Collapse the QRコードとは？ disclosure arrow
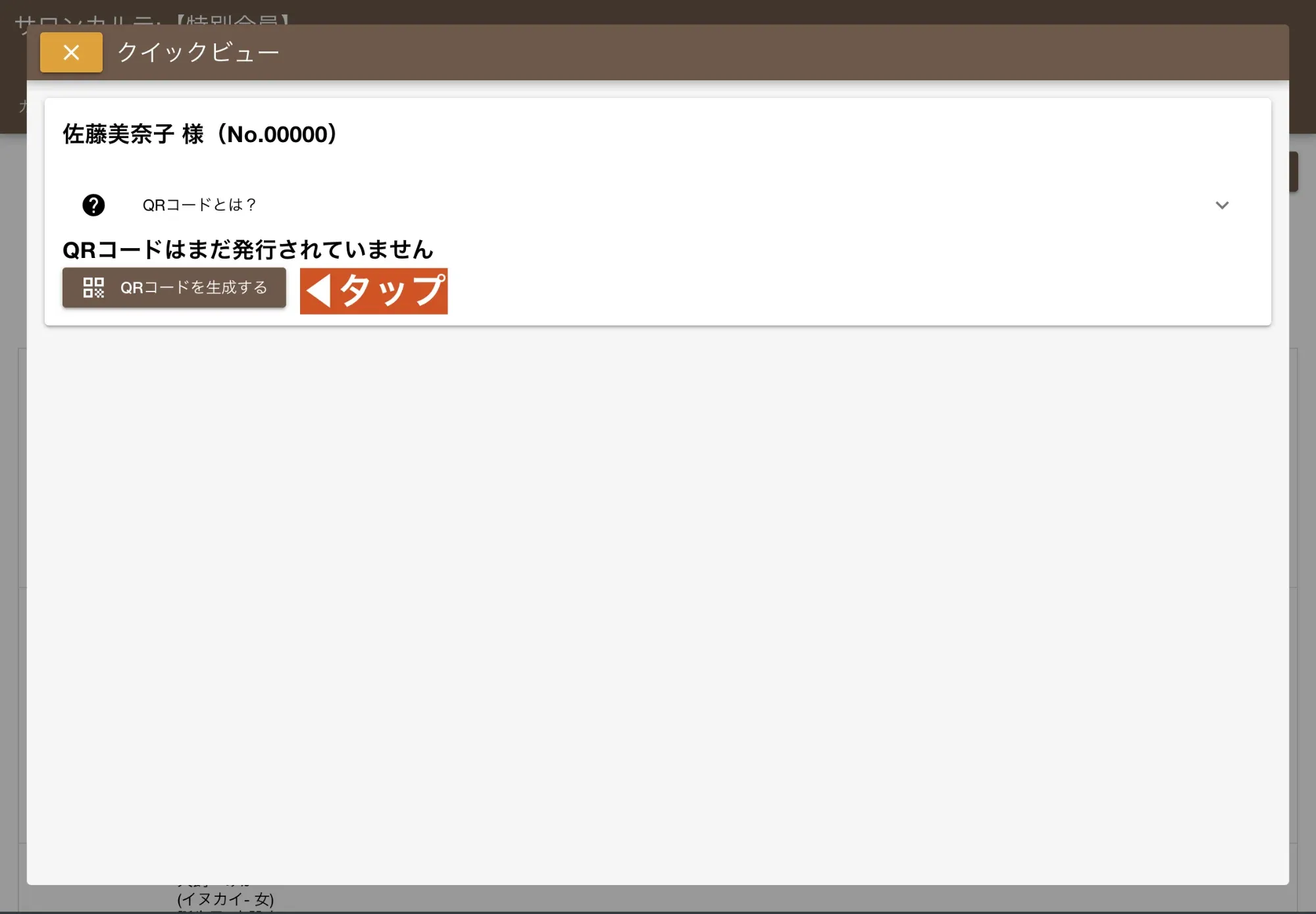 1223,205
